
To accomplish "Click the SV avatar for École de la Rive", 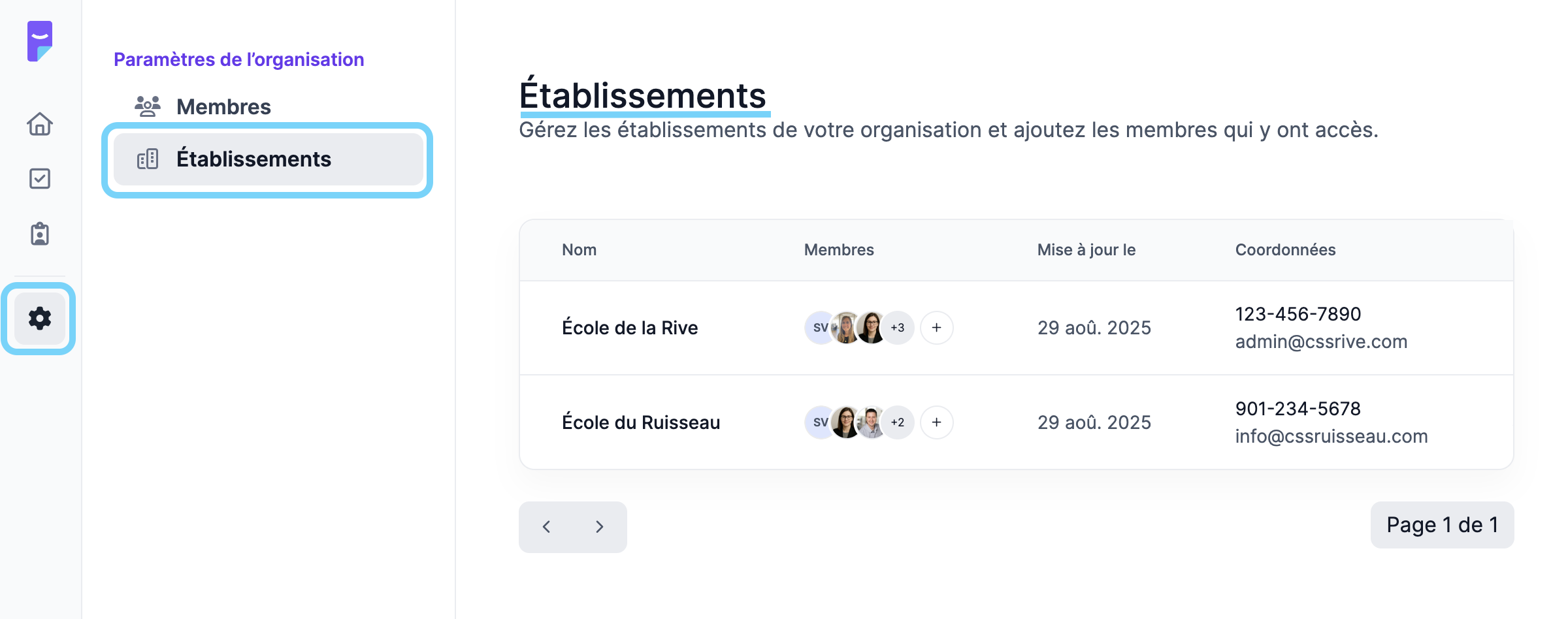I will coord(819,328).
